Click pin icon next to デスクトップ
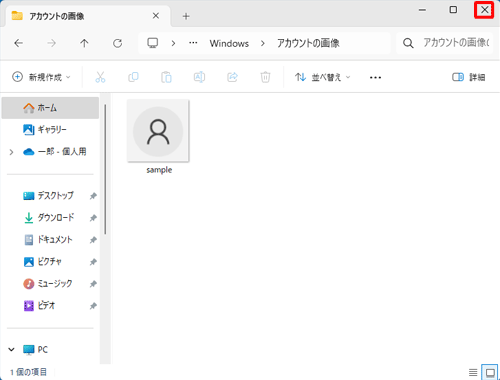 point(93,196)
